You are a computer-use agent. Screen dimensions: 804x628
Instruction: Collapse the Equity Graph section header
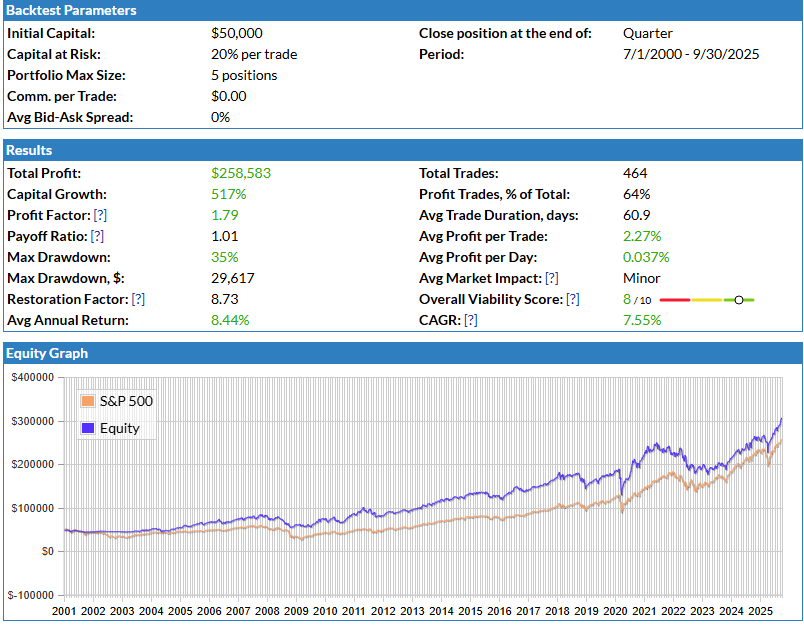tap(47, 353)
